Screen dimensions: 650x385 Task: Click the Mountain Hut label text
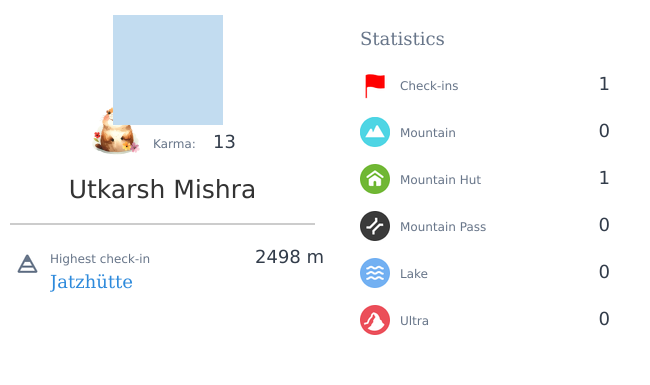click(440, 180)
